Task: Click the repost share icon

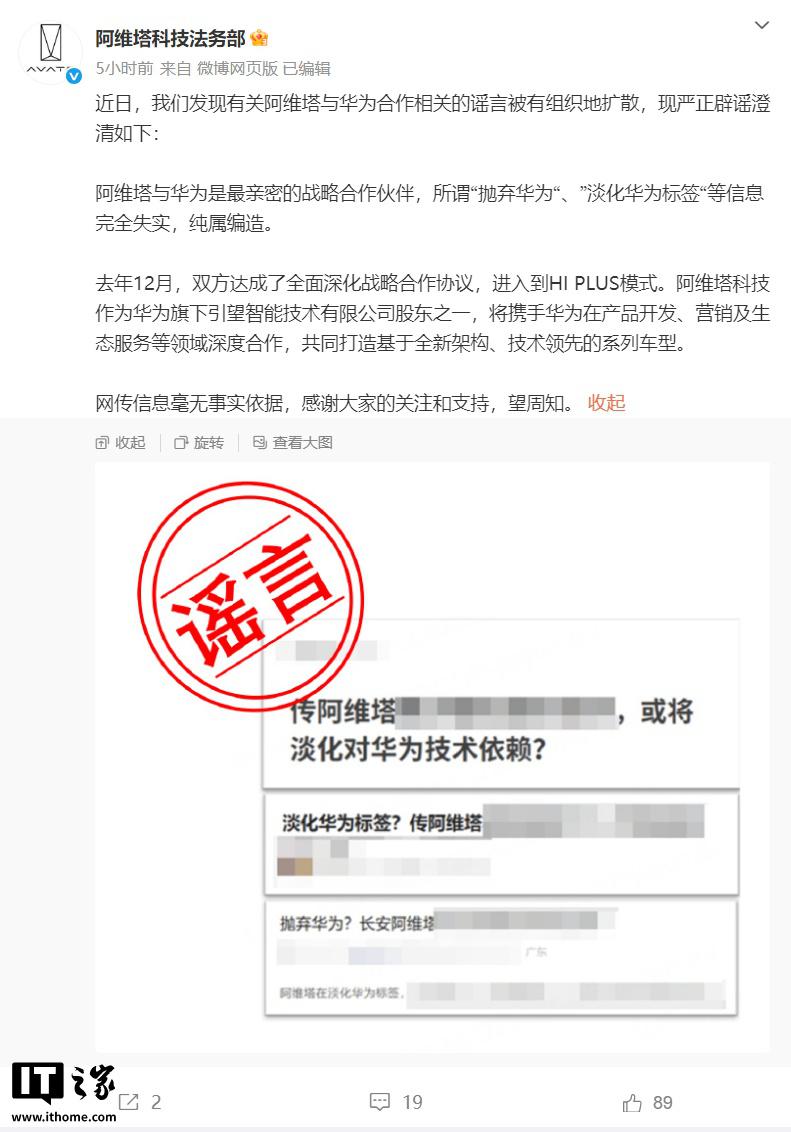Action: click(128, 1102)
